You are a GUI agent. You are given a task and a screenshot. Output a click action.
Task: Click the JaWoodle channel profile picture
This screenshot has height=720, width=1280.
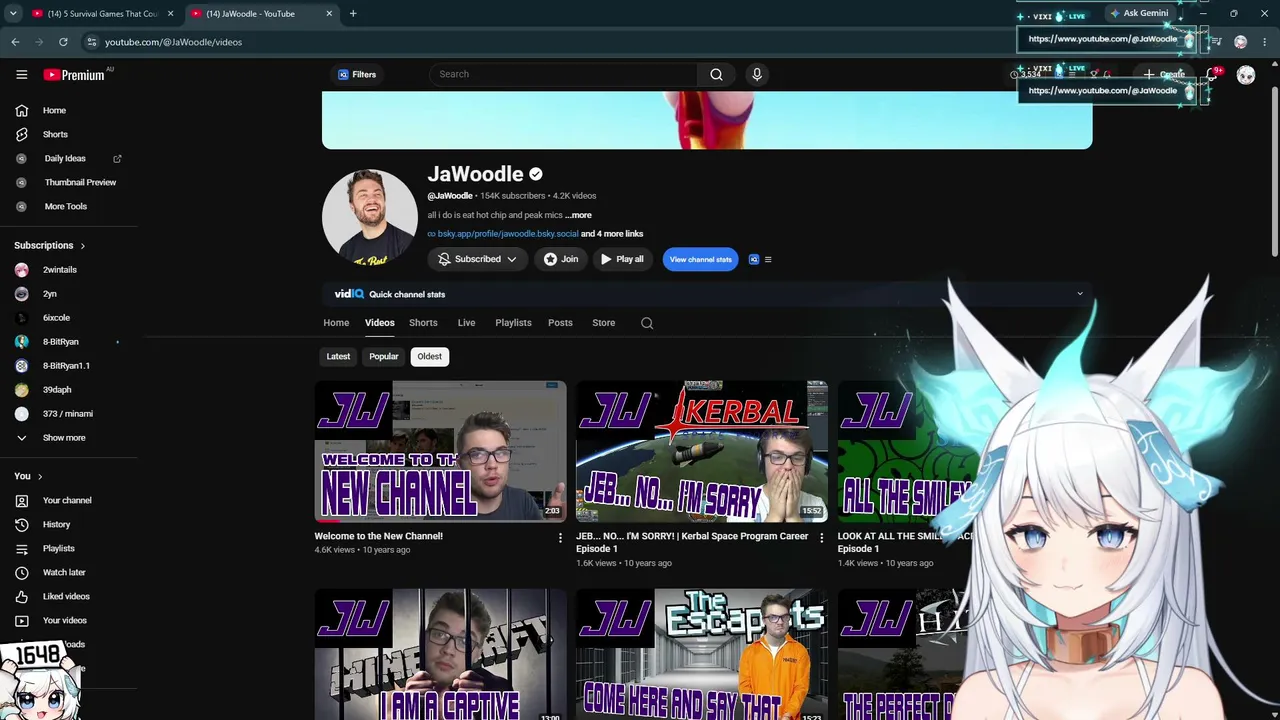369,217
